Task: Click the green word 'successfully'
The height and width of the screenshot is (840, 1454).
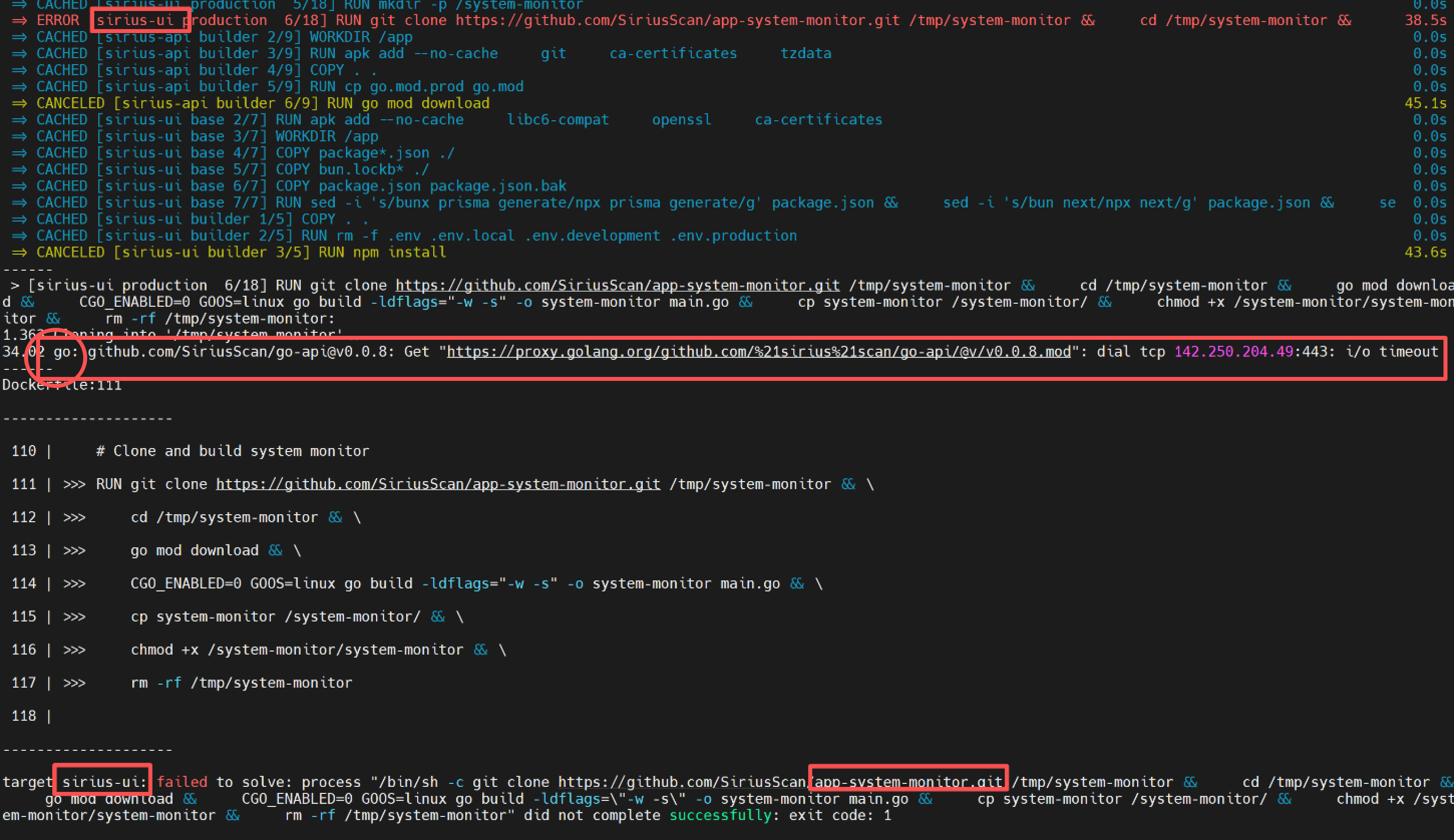Action: coord(719,815)
